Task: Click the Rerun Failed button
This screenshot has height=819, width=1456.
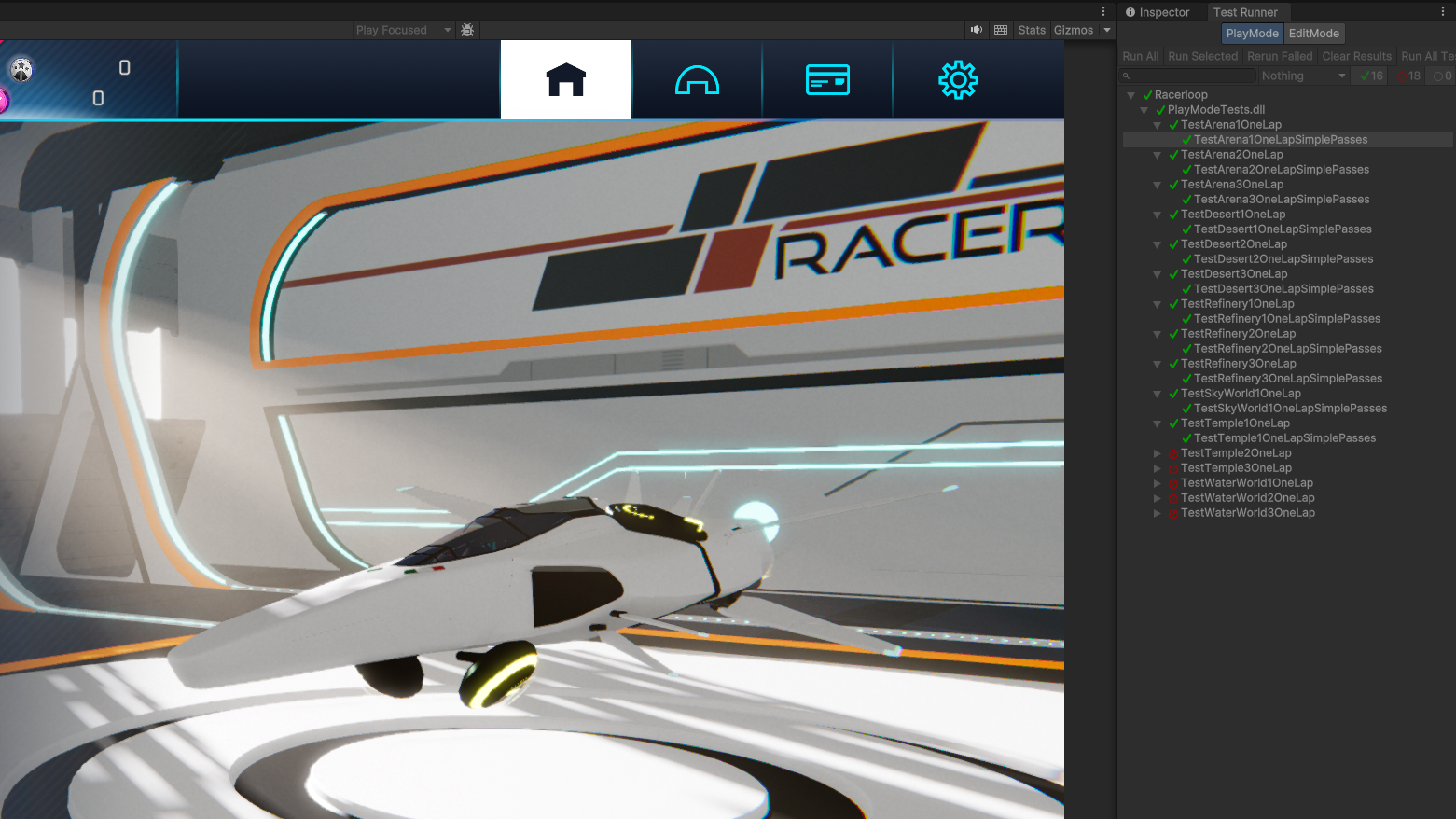Action: click(1280, 56)
